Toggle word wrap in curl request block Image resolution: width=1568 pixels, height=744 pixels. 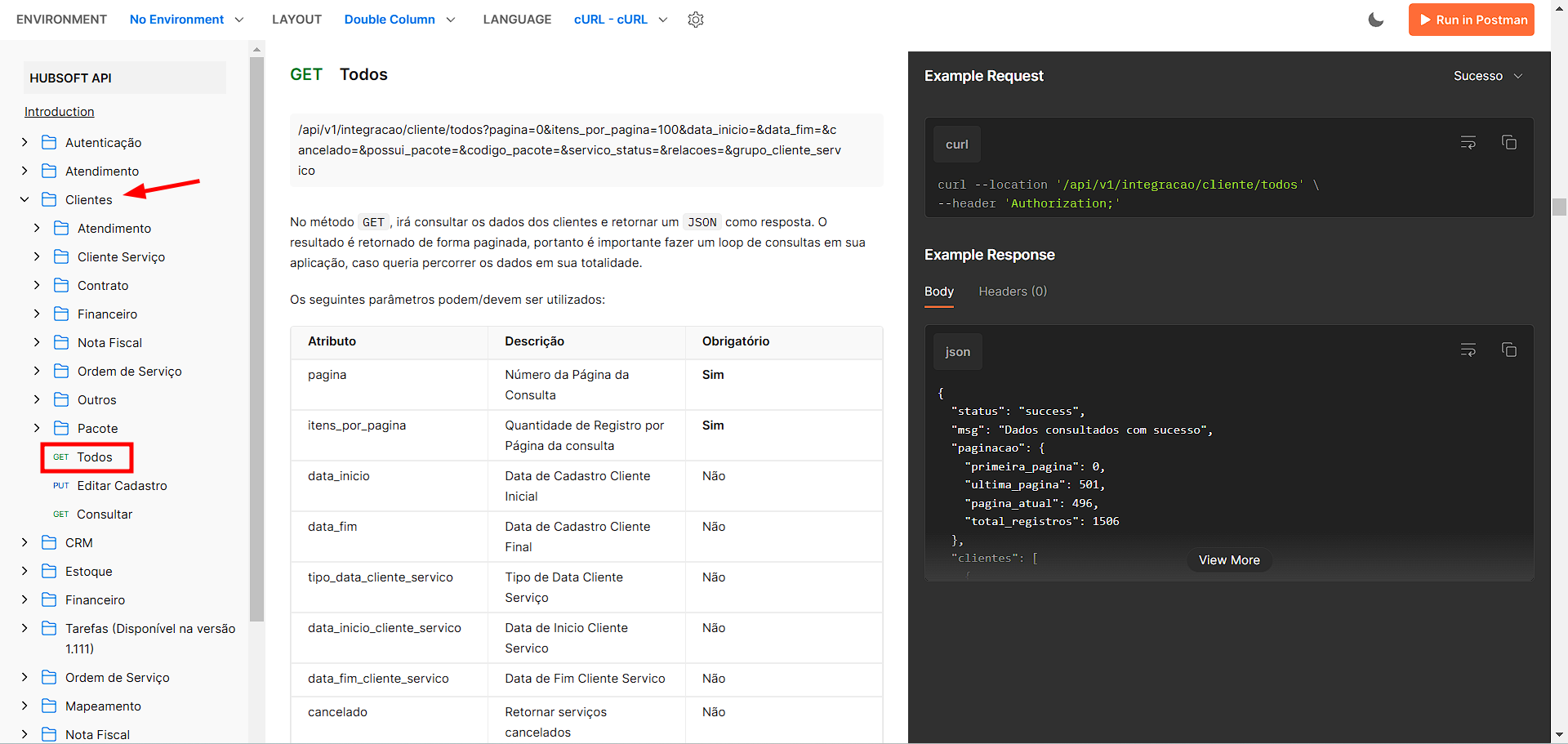1468,142
